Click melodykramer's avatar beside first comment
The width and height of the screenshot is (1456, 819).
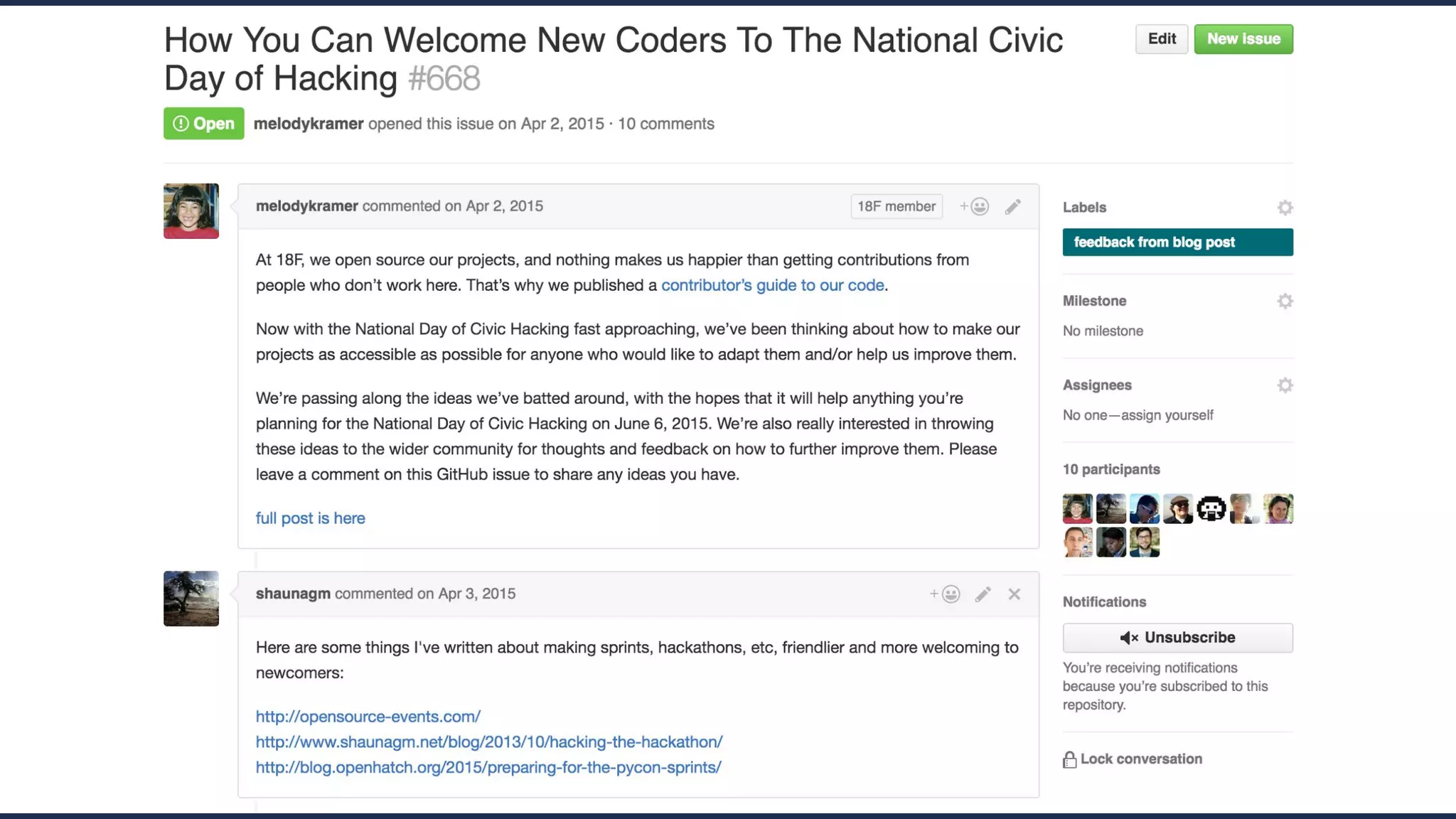pyautogui.click(x=191, y=211)
